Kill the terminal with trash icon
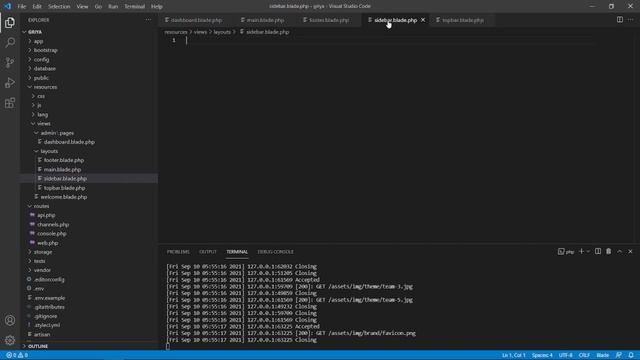This screenshot has height=360, width=640. point(609,251)
